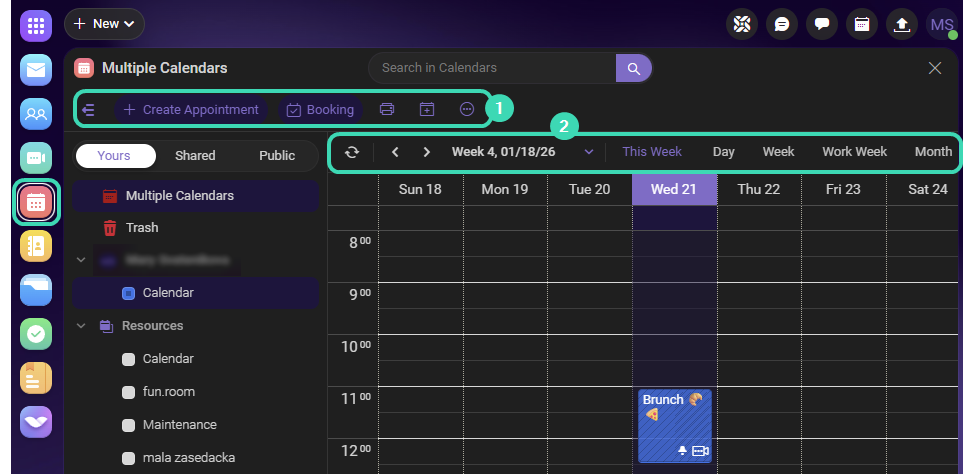Collapse the Resources tree group

pyautogui.click(x=81, y=326)
